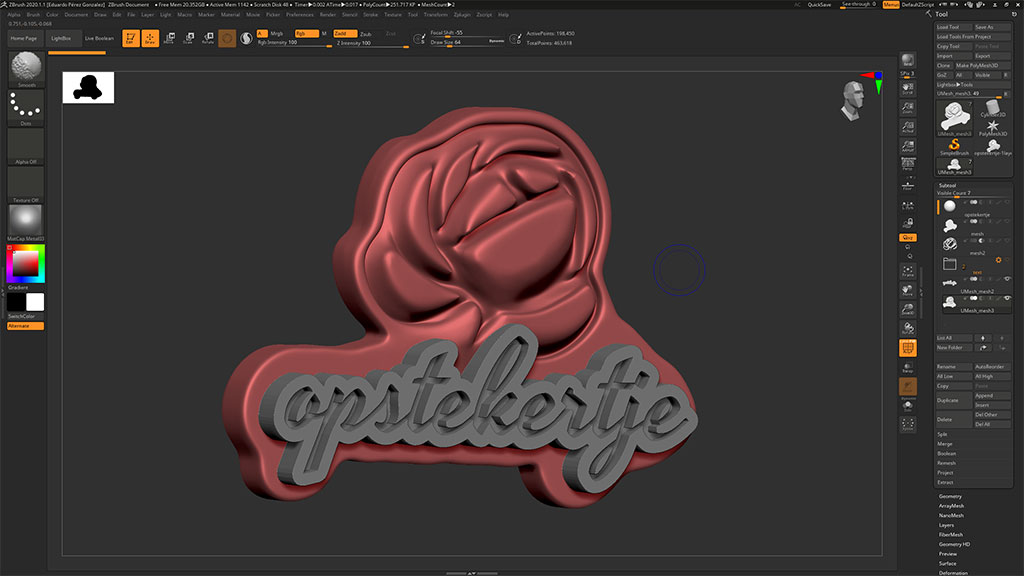The height and width of the screenshot is (576, 1024).
Task: Adjust the Z Intensity slider
Action: pyautogui.click(x=372, y=43)
